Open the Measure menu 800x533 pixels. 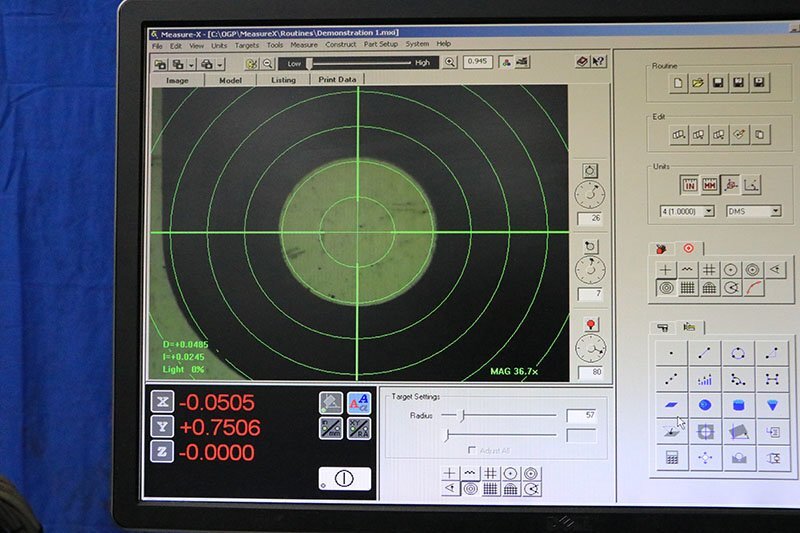click(304, 45)
